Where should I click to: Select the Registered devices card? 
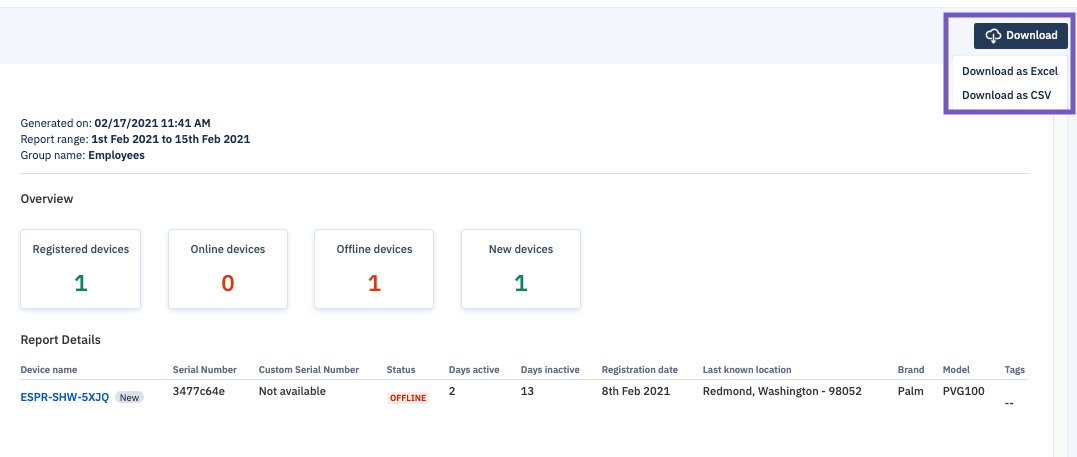click(x=80, y=269)
